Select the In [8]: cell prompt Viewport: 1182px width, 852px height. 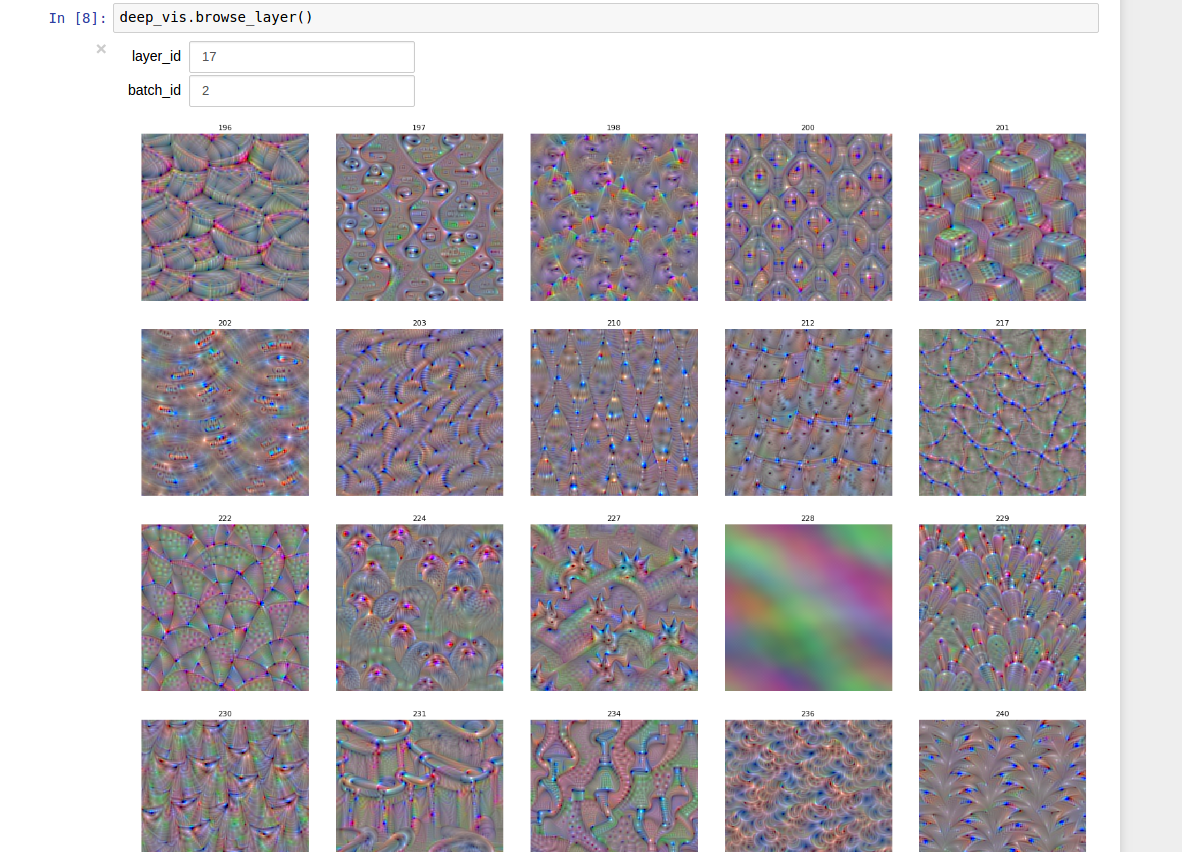[x=77, y=18]
